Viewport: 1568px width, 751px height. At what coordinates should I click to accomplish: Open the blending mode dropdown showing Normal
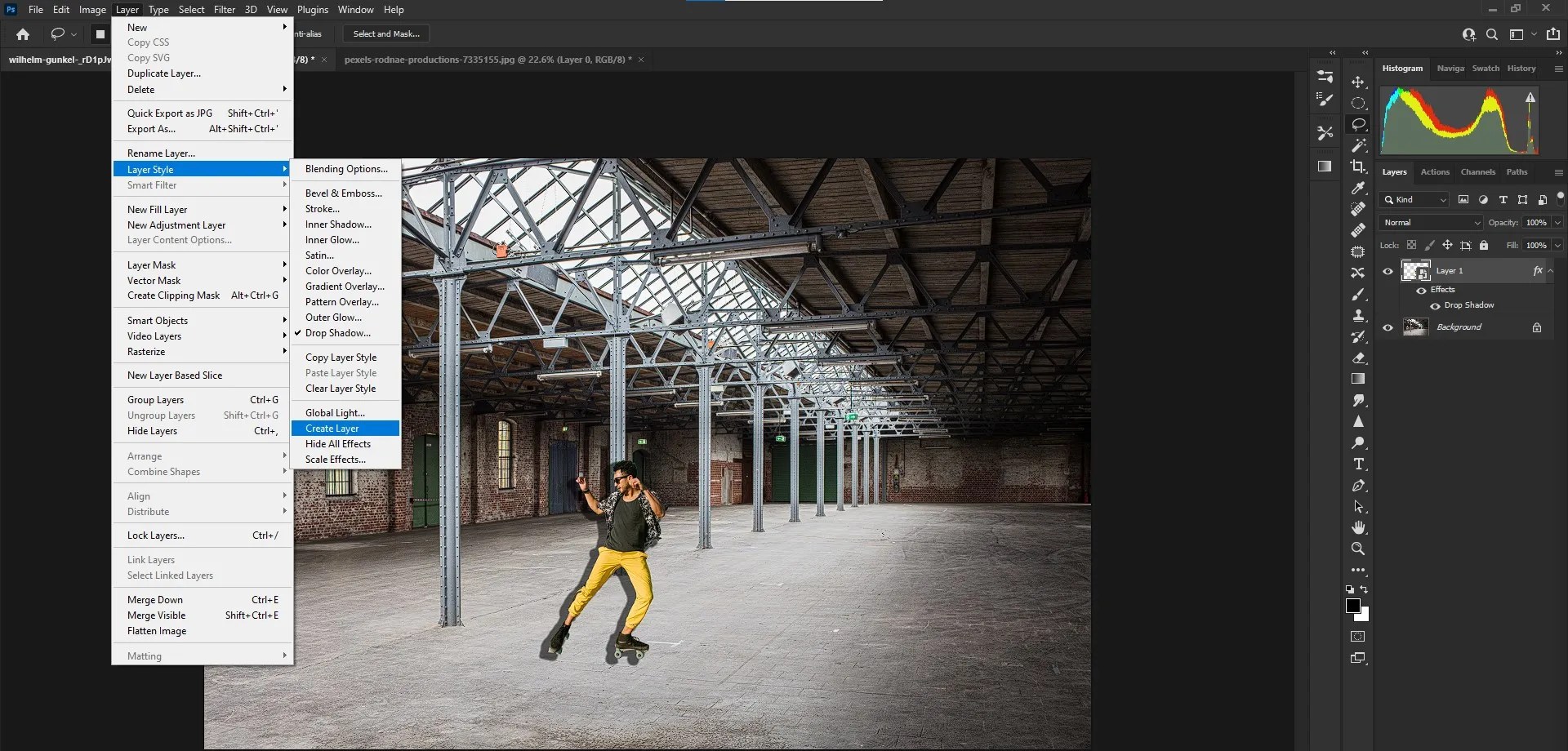click(1429, 222)
